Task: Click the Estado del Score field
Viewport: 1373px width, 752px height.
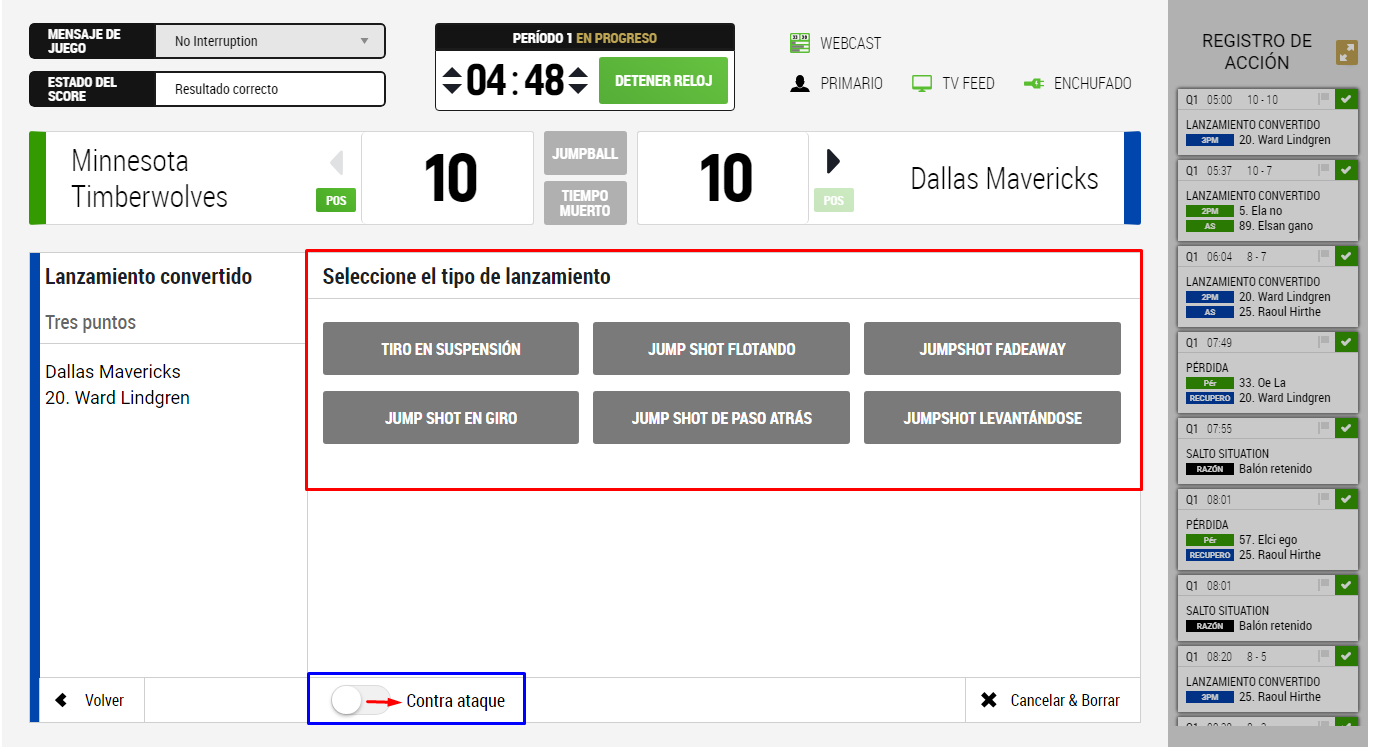Action: point(270,89)
